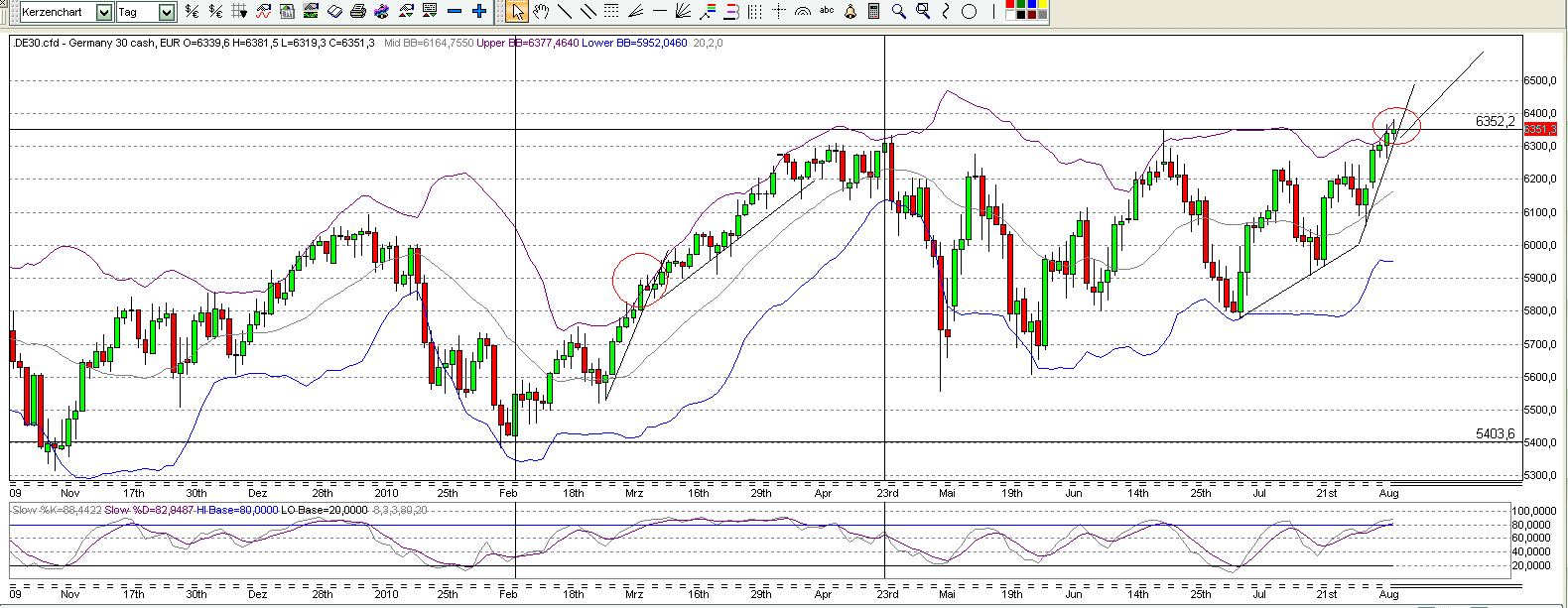Select the horizontal line tool
This screenshot has width=1568, height=608.
click(660, 11)
